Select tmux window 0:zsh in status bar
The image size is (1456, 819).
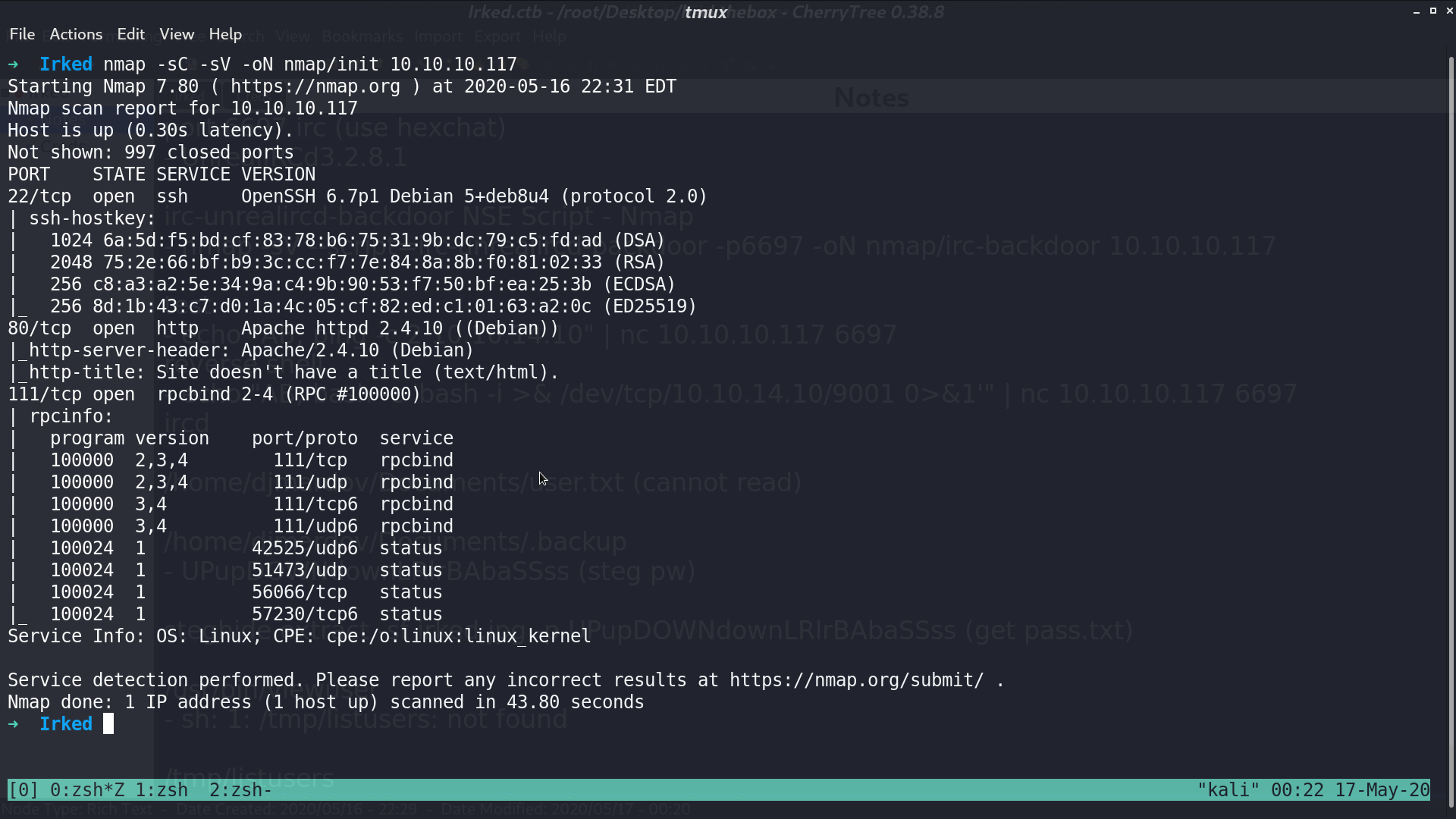pyautogui.click(x=87, y=790)
